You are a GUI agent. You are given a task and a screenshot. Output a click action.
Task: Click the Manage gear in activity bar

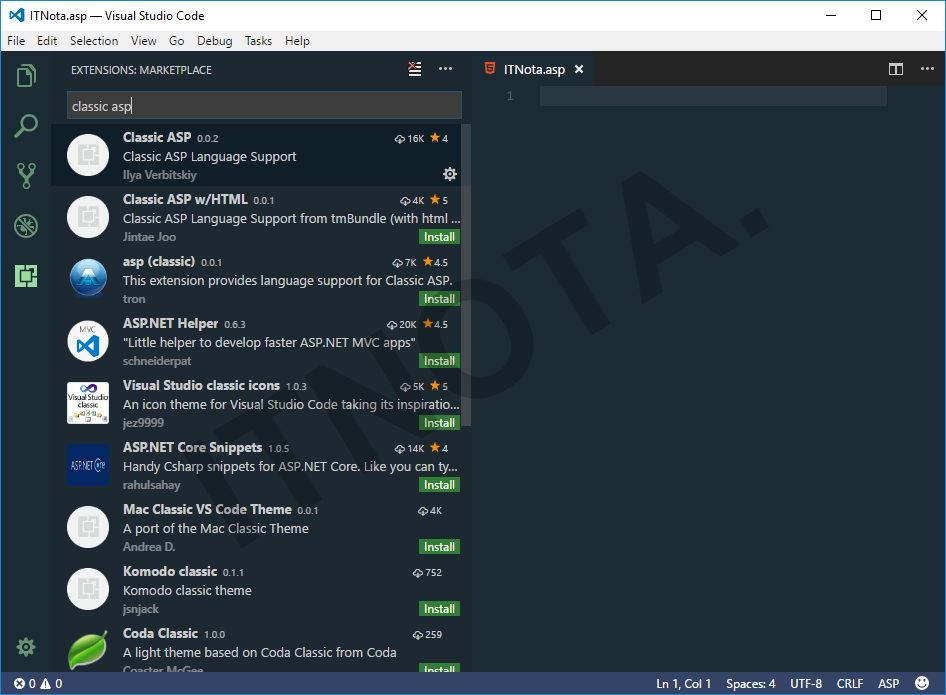[26, 647]
